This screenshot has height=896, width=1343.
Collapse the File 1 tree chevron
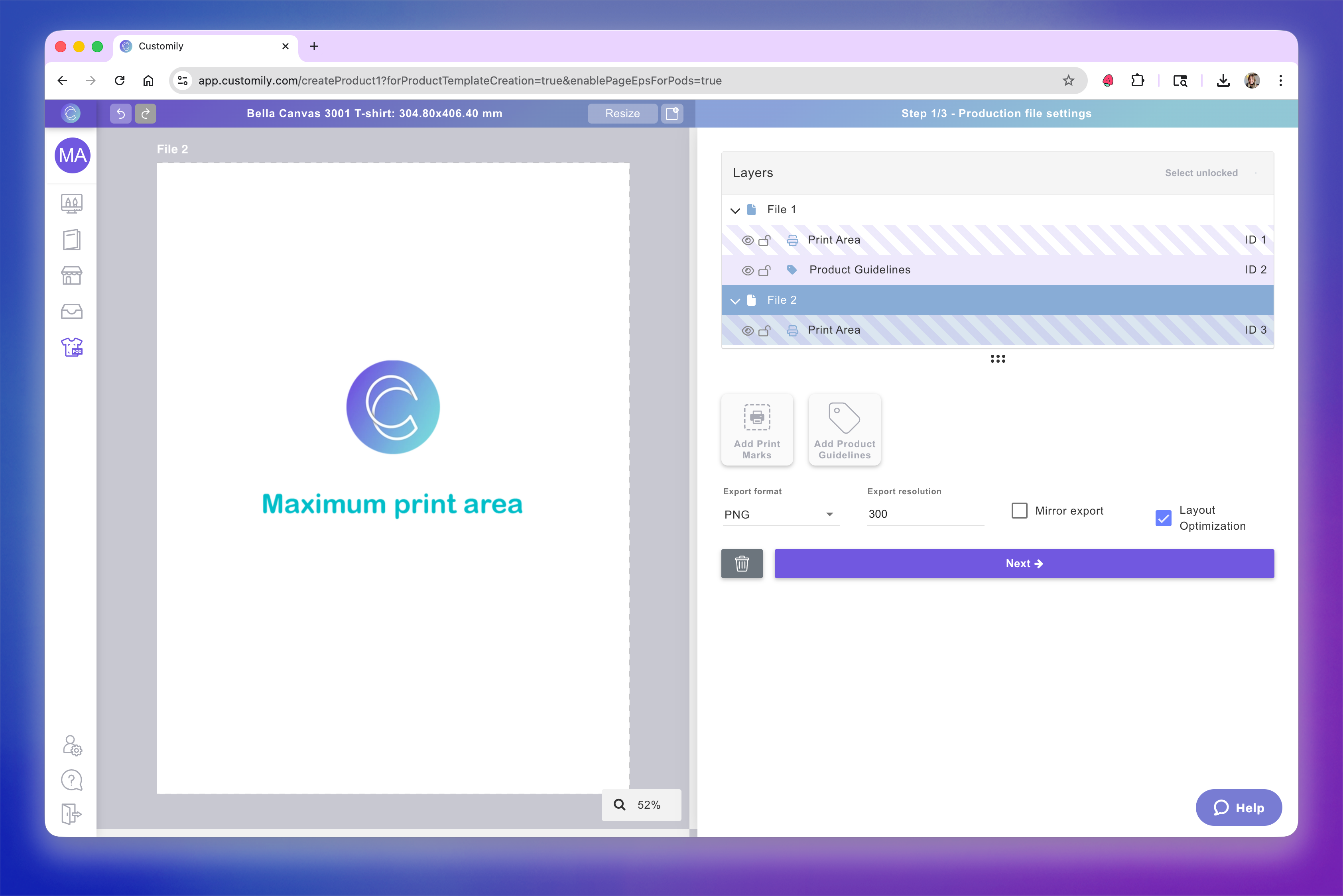(735, 210)
